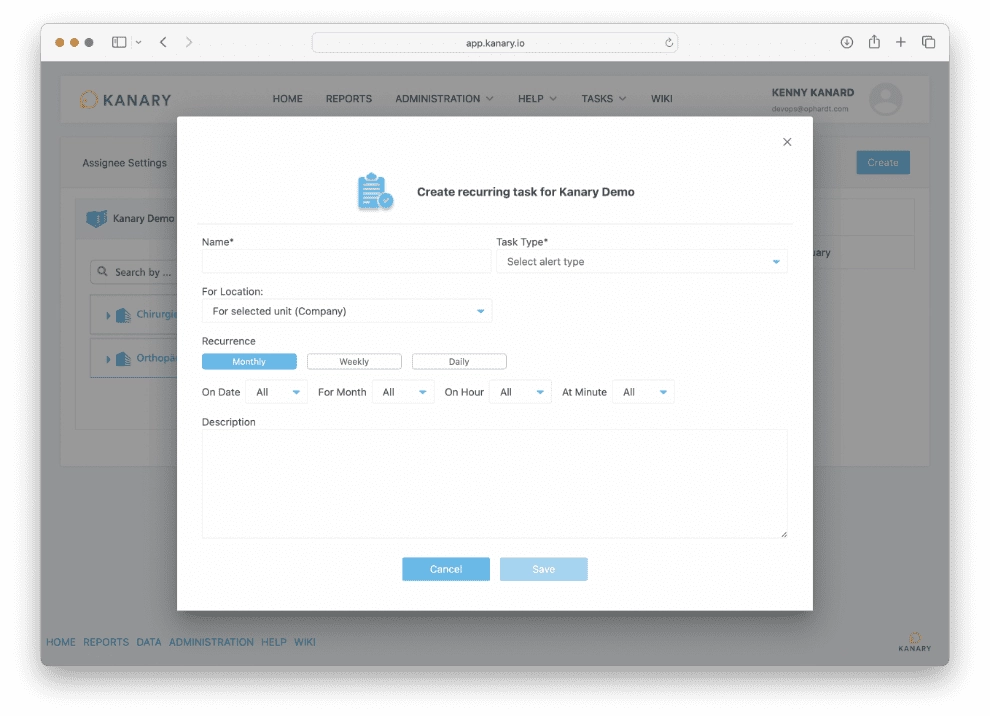
Task: Select Daily recurrence
Action: coord(459,361)
